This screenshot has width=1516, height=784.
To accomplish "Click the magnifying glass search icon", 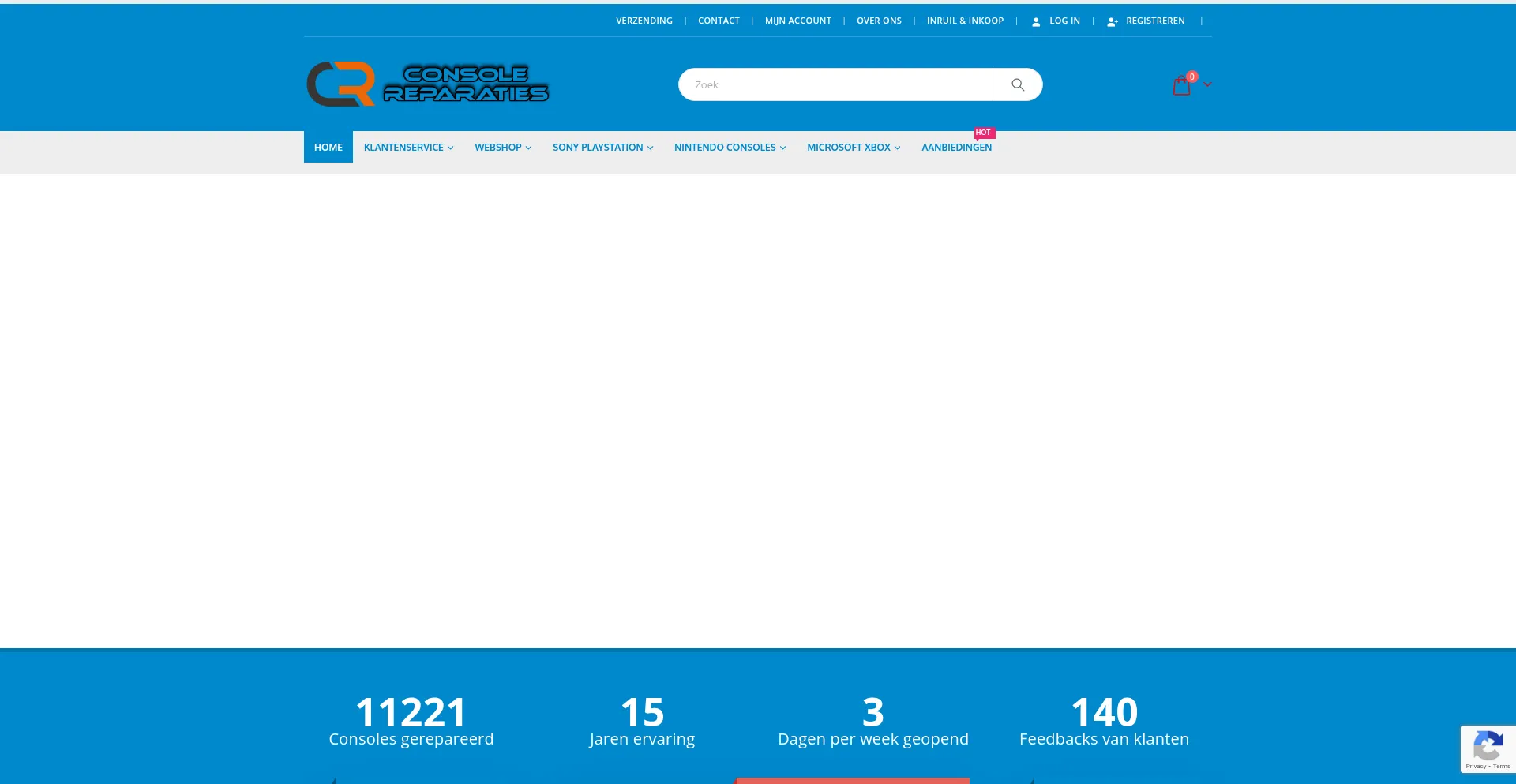I will click(1018, 84).
